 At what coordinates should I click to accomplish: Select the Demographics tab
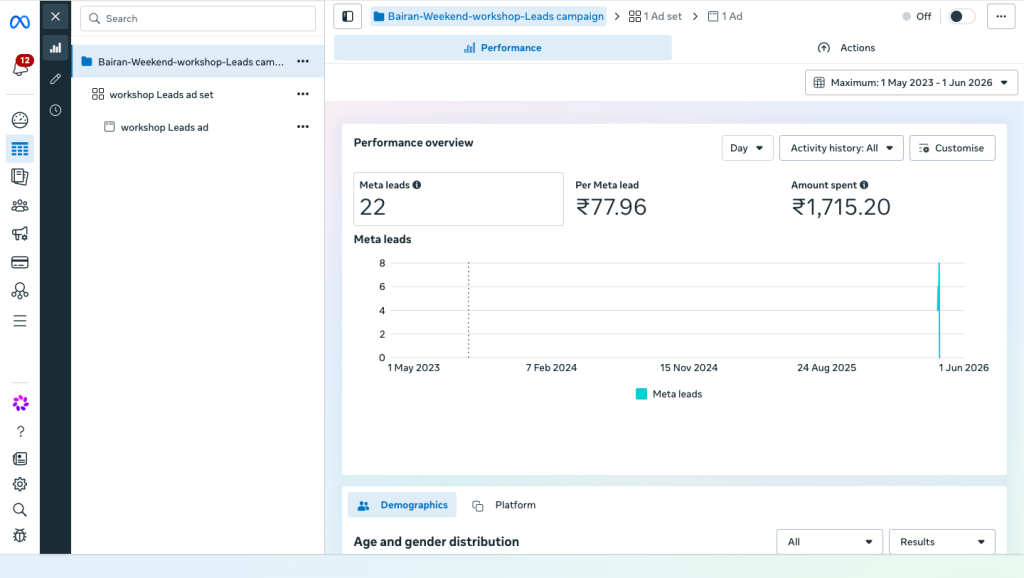402,505
